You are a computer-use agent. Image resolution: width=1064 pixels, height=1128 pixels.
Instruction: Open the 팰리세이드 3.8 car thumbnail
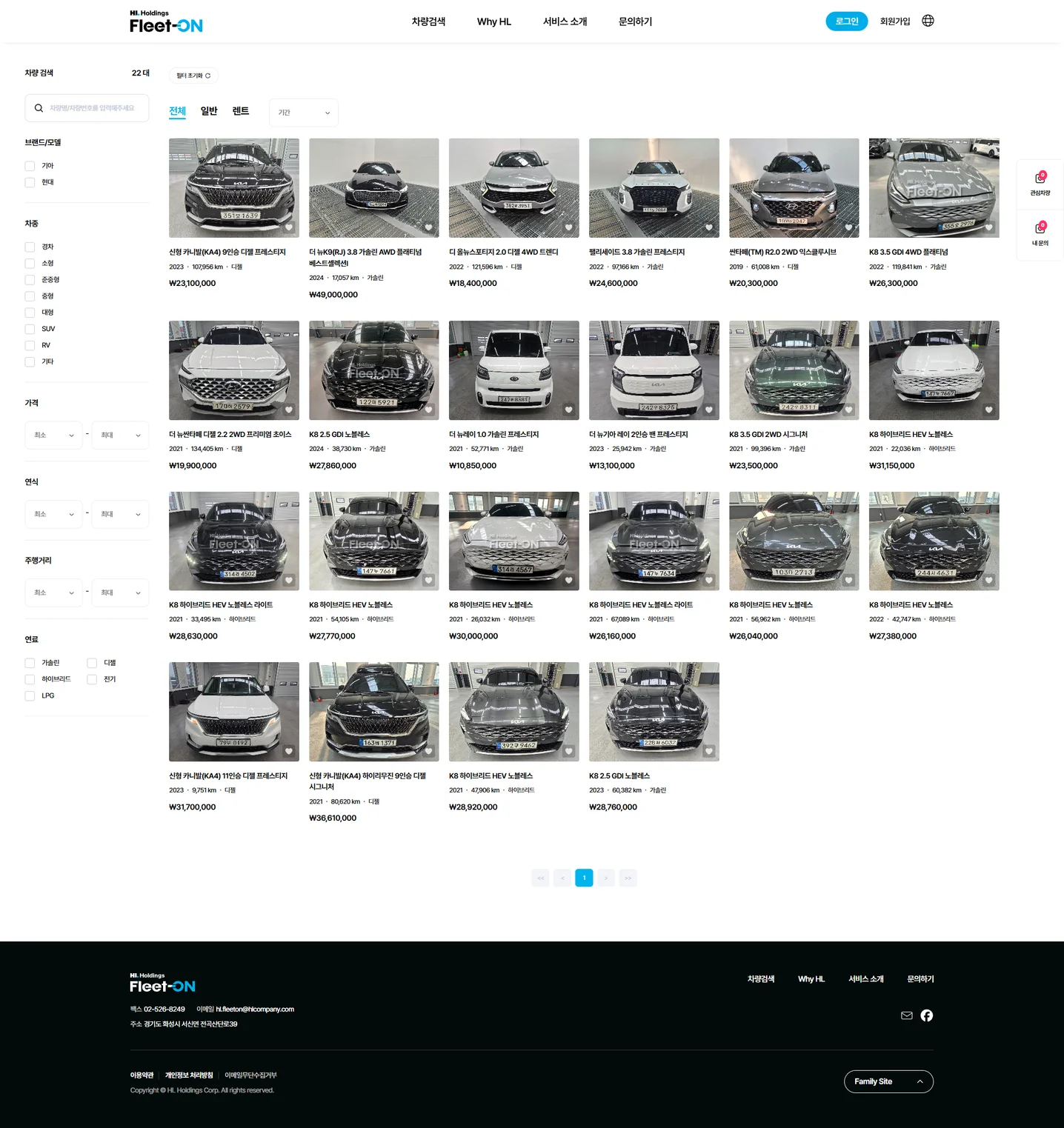[654, 188]
